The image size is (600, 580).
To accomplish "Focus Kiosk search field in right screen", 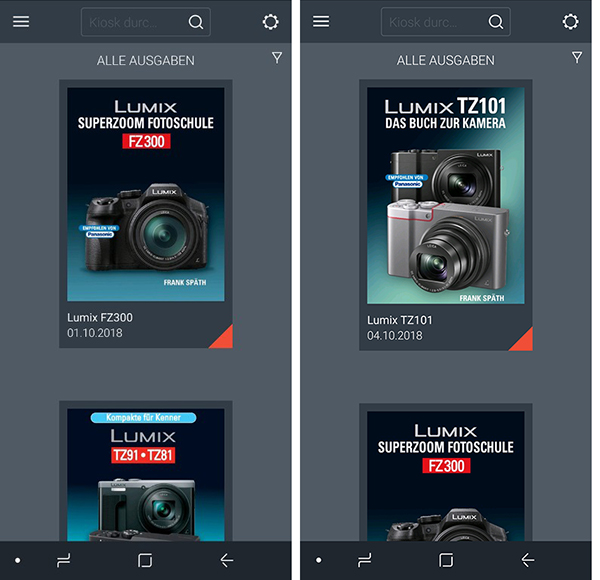I will point(446,22).
